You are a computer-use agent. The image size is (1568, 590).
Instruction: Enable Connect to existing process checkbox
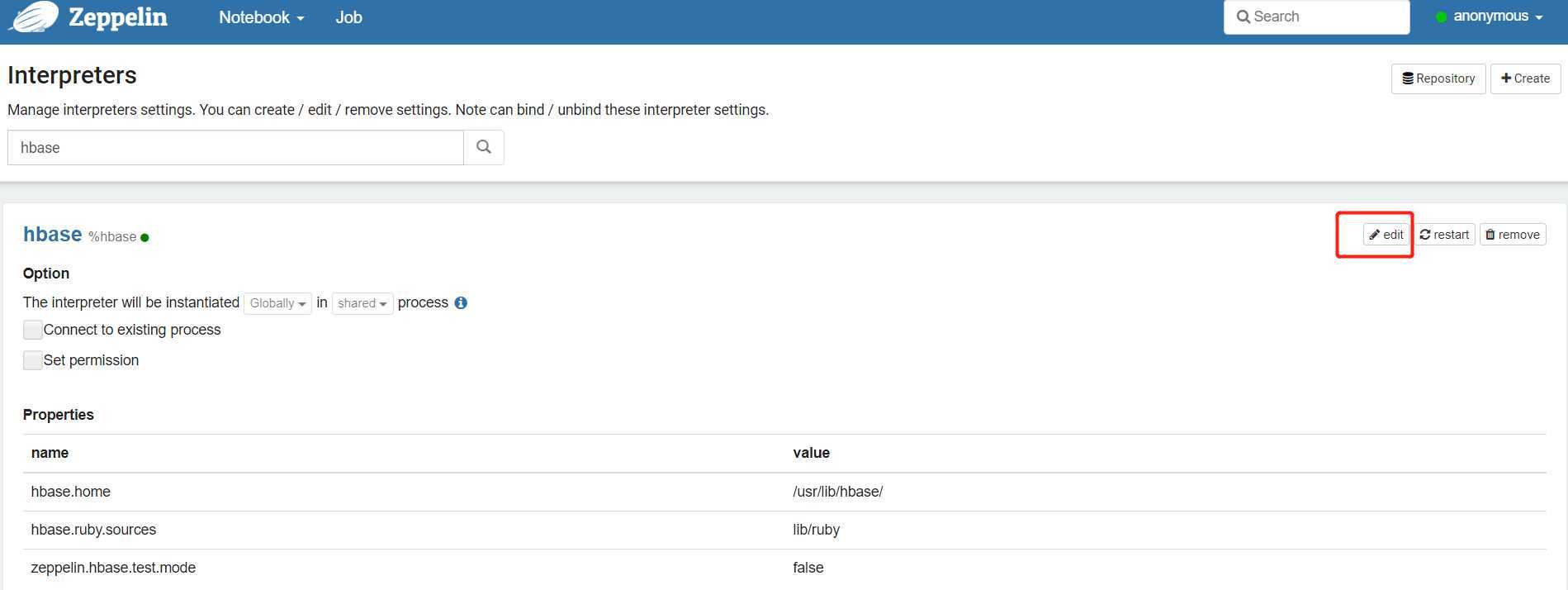point(33,330)
